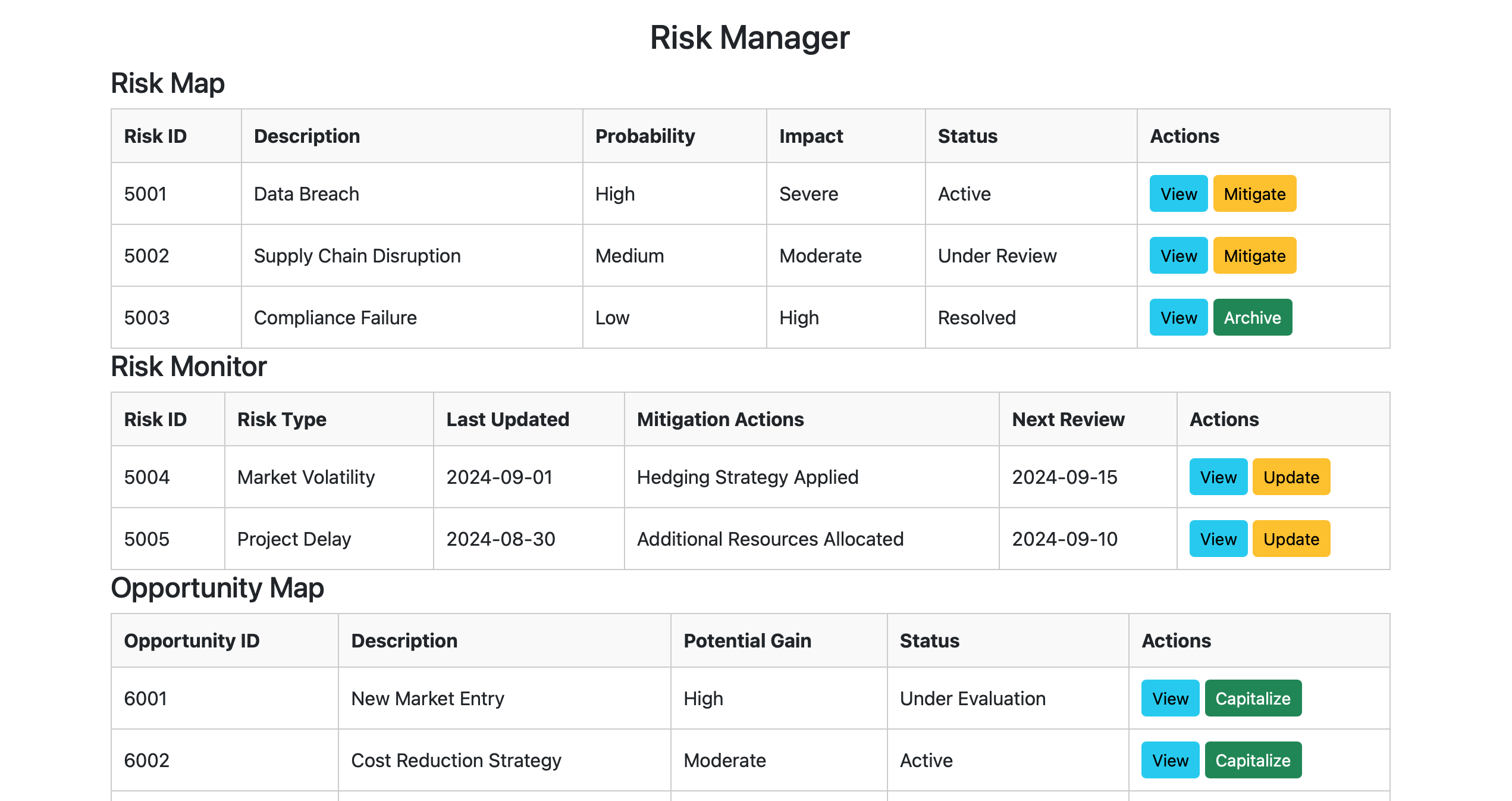Click the Probability column header
Viewport: 1512px width, 801px height.
click(645, 136)
